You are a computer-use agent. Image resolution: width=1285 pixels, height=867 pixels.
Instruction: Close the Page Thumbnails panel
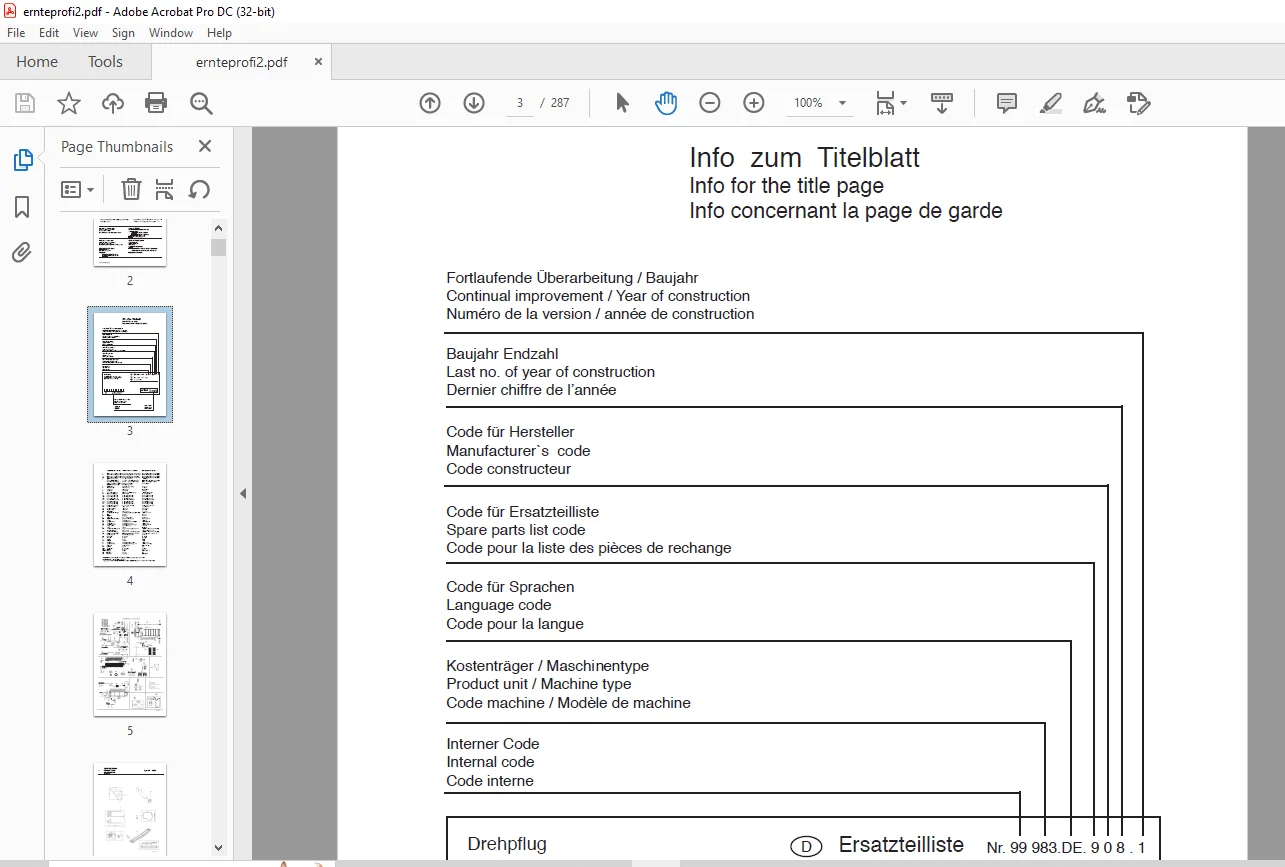click(205, 146)
